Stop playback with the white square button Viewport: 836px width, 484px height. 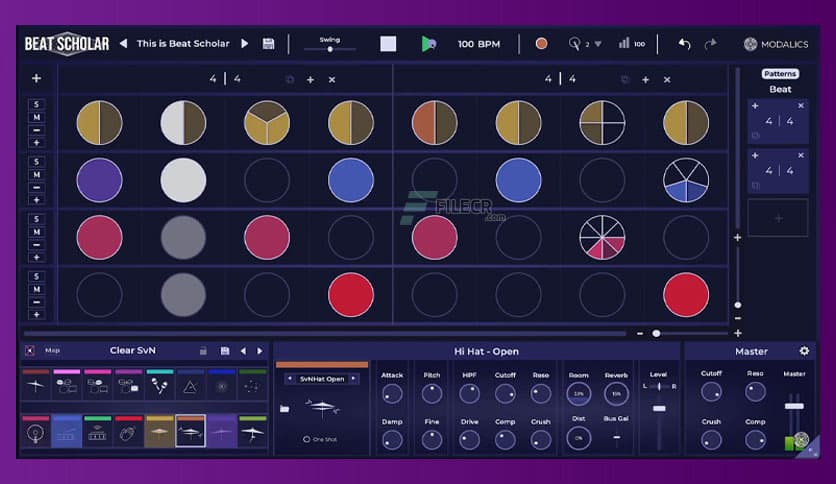pos(388,44)
